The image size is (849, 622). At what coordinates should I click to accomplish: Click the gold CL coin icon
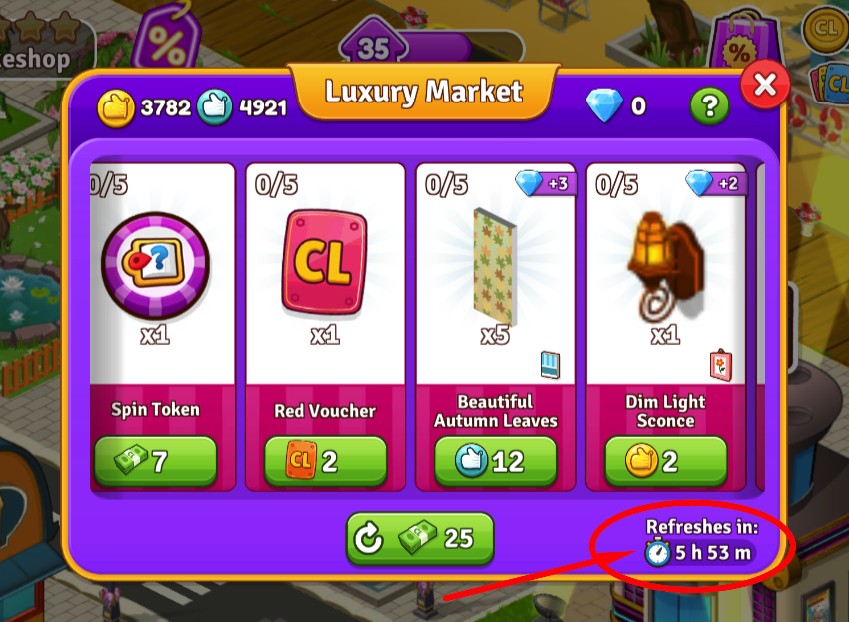825,28
